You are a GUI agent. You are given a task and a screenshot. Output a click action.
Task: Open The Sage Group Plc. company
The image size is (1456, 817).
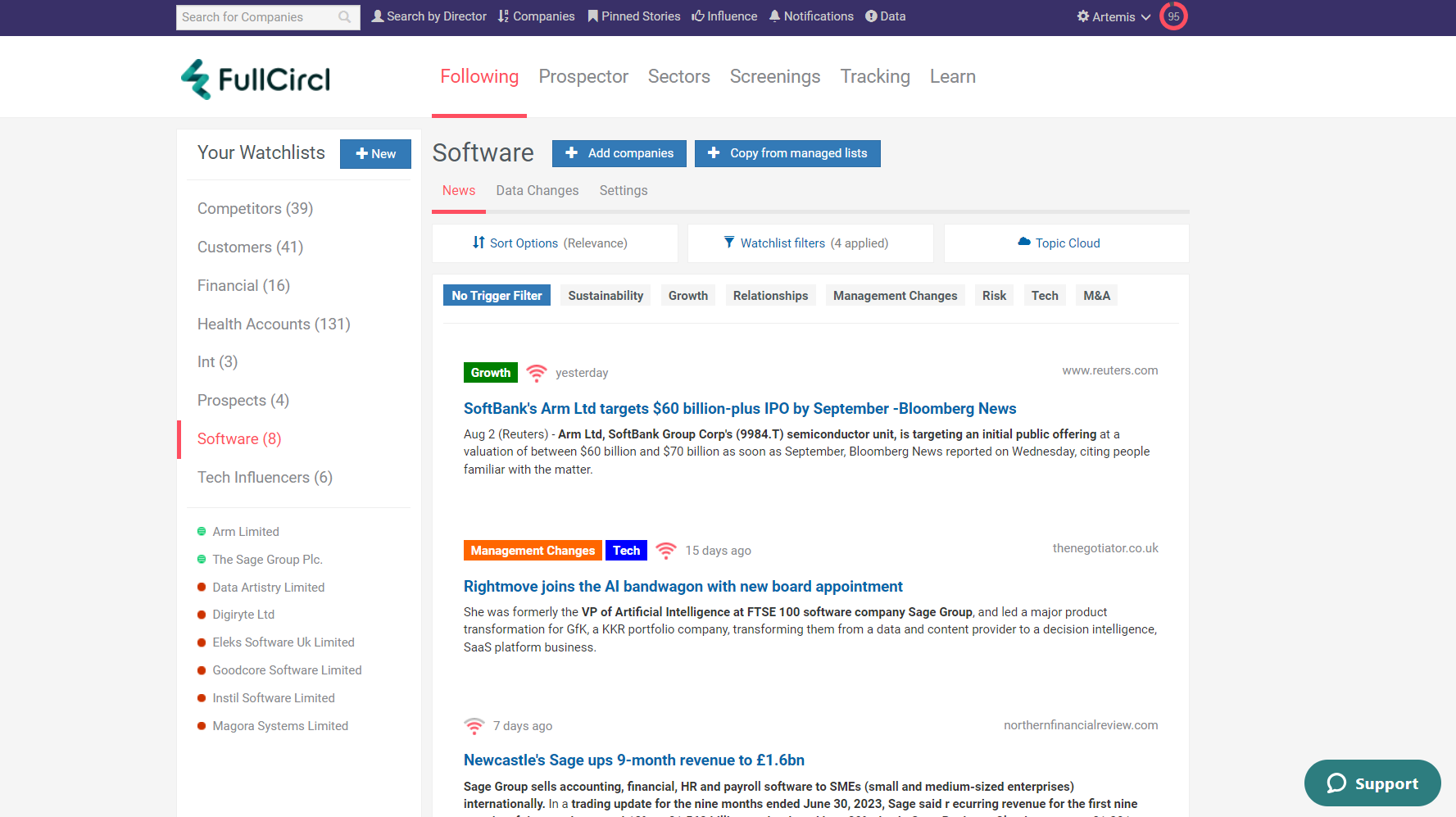tap(267, 560)
